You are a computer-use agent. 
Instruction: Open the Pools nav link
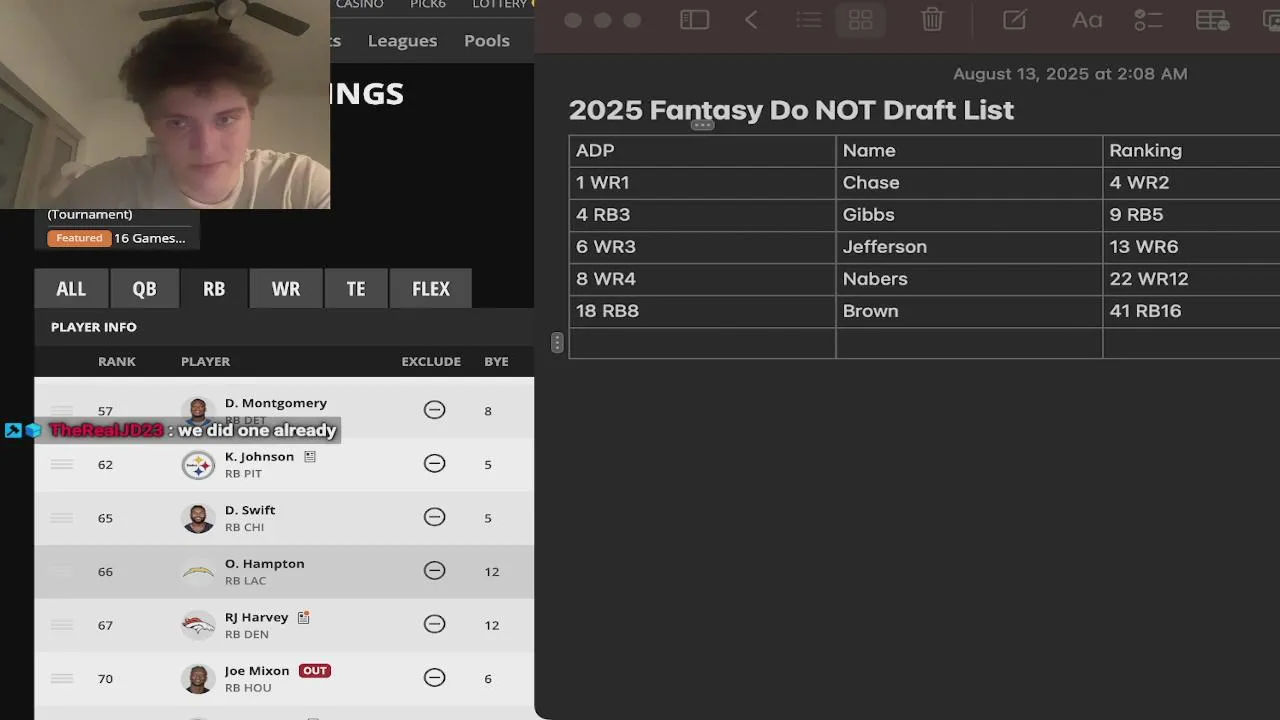(487, 41)
